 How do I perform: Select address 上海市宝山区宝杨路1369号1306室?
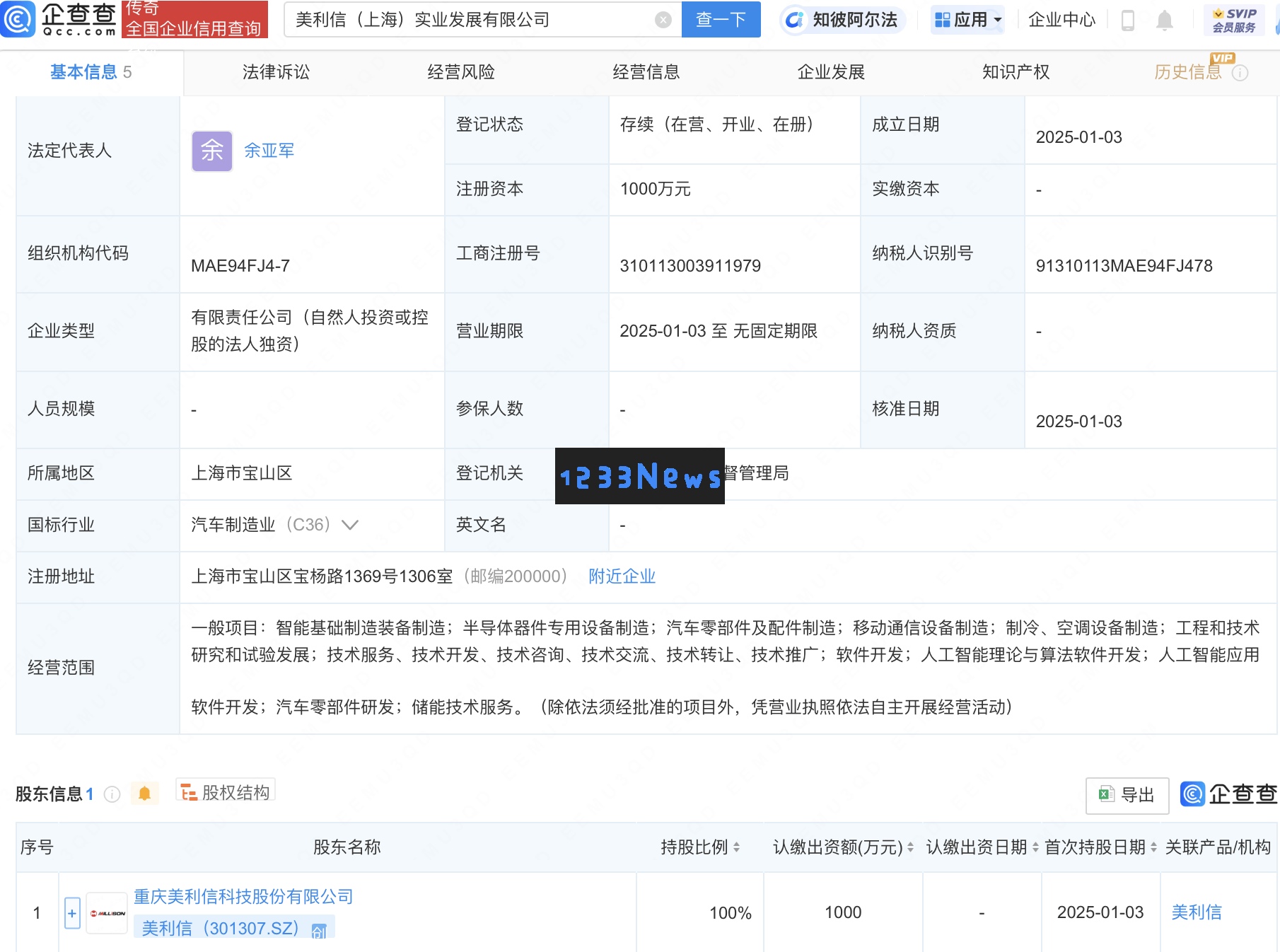(x=322, y=576)
